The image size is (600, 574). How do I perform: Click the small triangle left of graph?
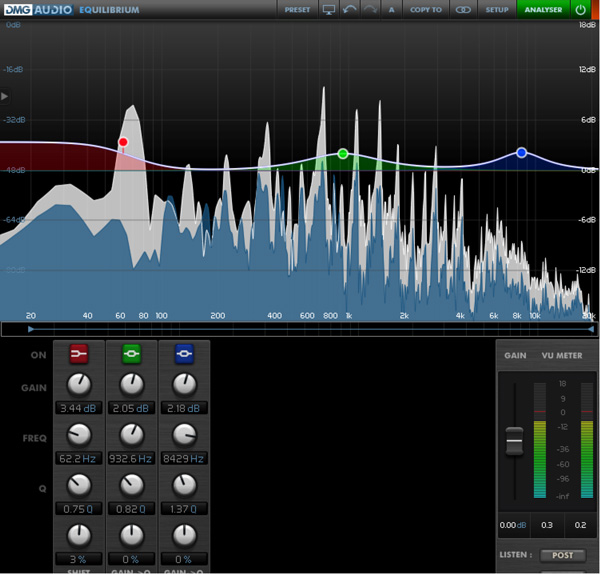click(5, 96)
